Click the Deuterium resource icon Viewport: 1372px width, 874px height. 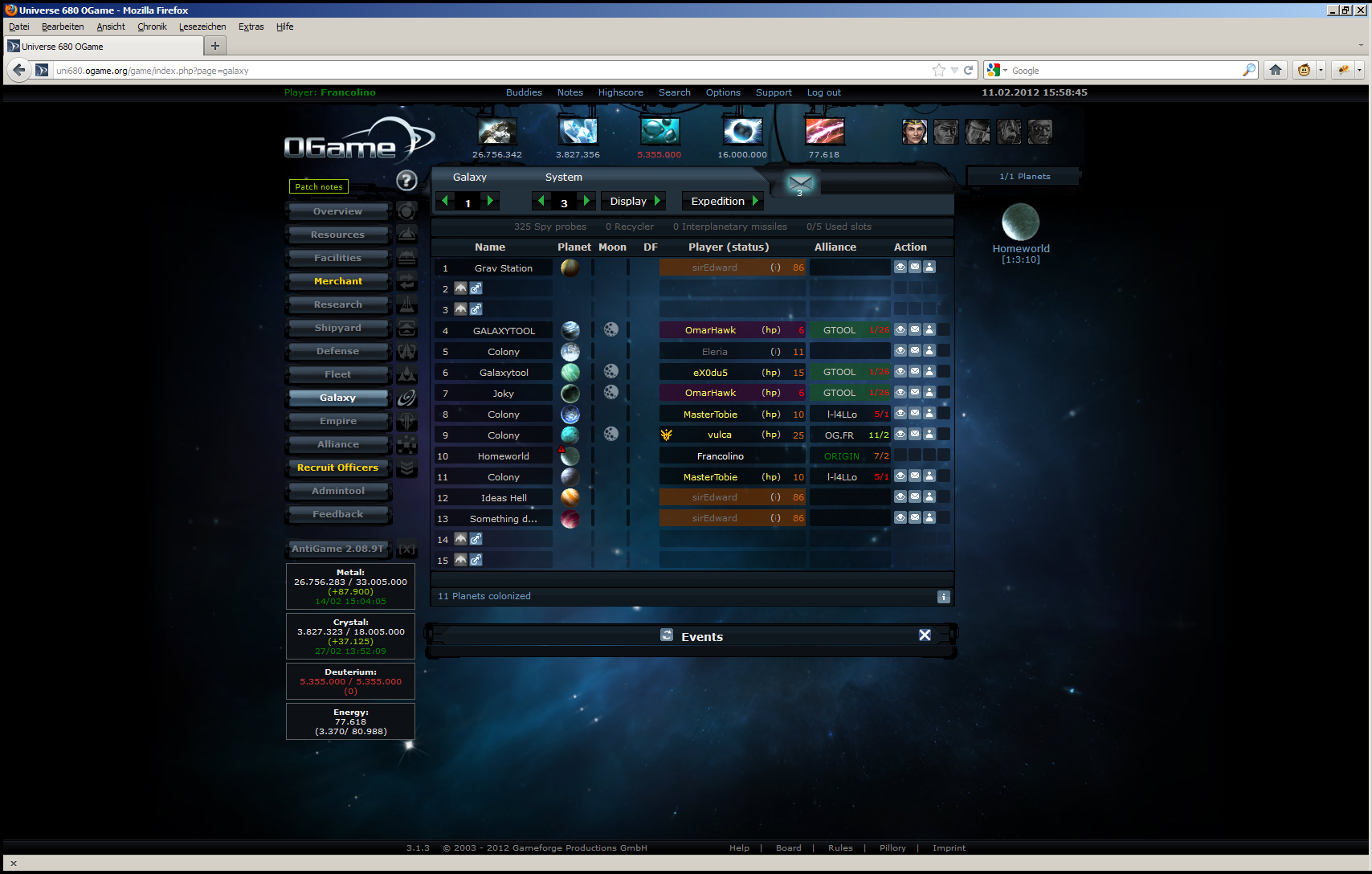[x=660, y=131]
